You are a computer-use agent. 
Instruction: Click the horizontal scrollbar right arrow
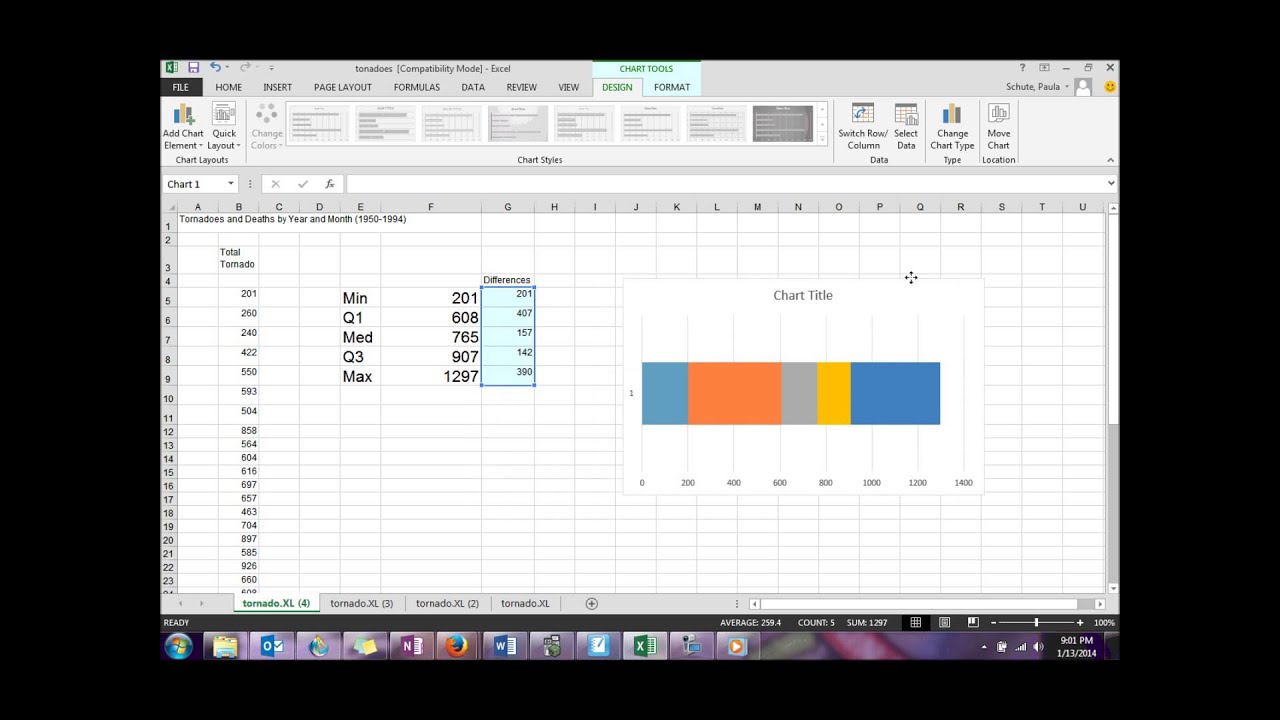[x=1100, y=604]
